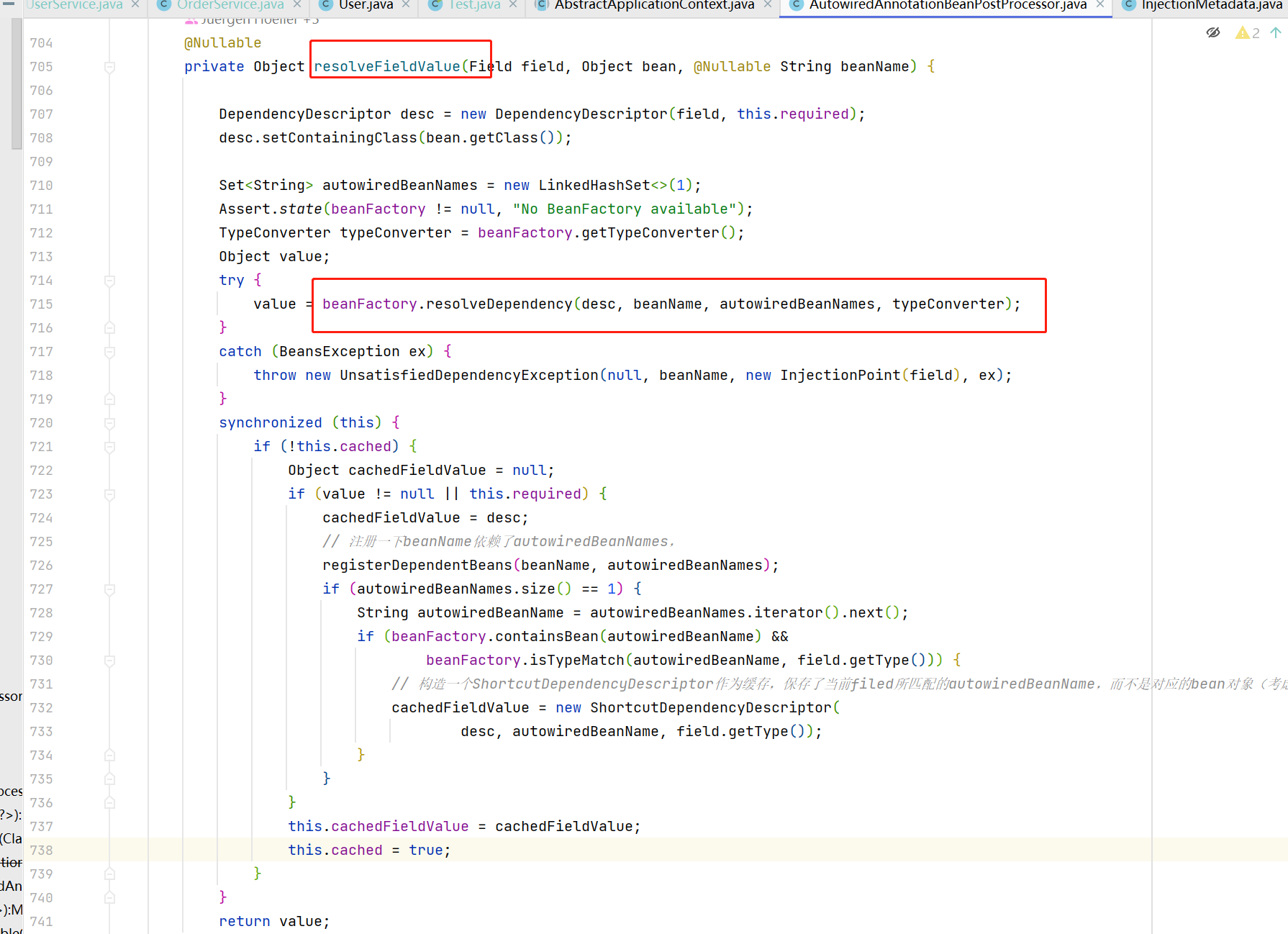The width and height of the screenshot is (1288, 934).
Task: Click InjectionPoint on line 718
Action: point(840,376)
